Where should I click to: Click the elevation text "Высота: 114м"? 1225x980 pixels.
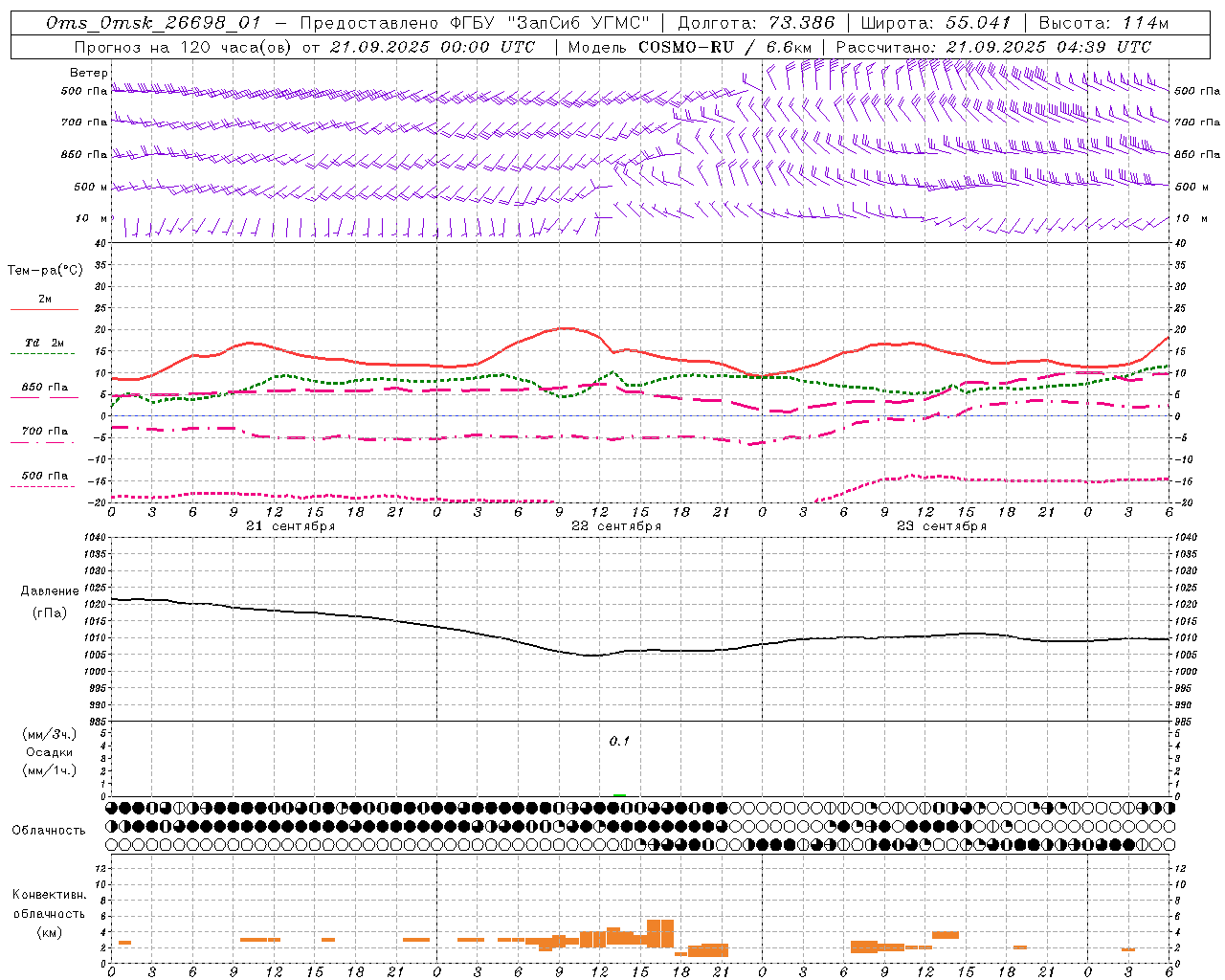click(x=1103, y=23)
